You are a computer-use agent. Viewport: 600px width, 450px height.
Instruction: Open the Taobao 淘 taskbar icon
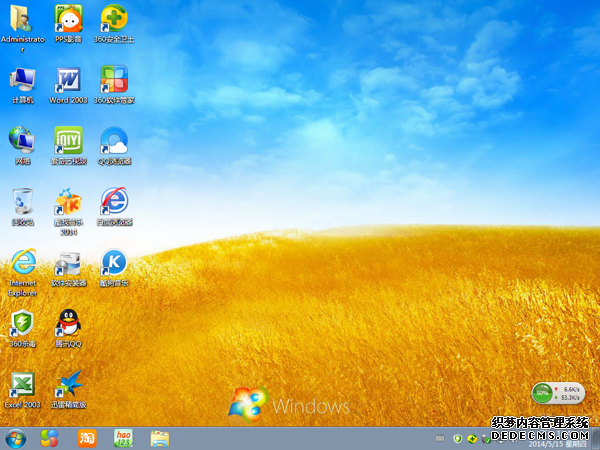[x=87, y=439]
